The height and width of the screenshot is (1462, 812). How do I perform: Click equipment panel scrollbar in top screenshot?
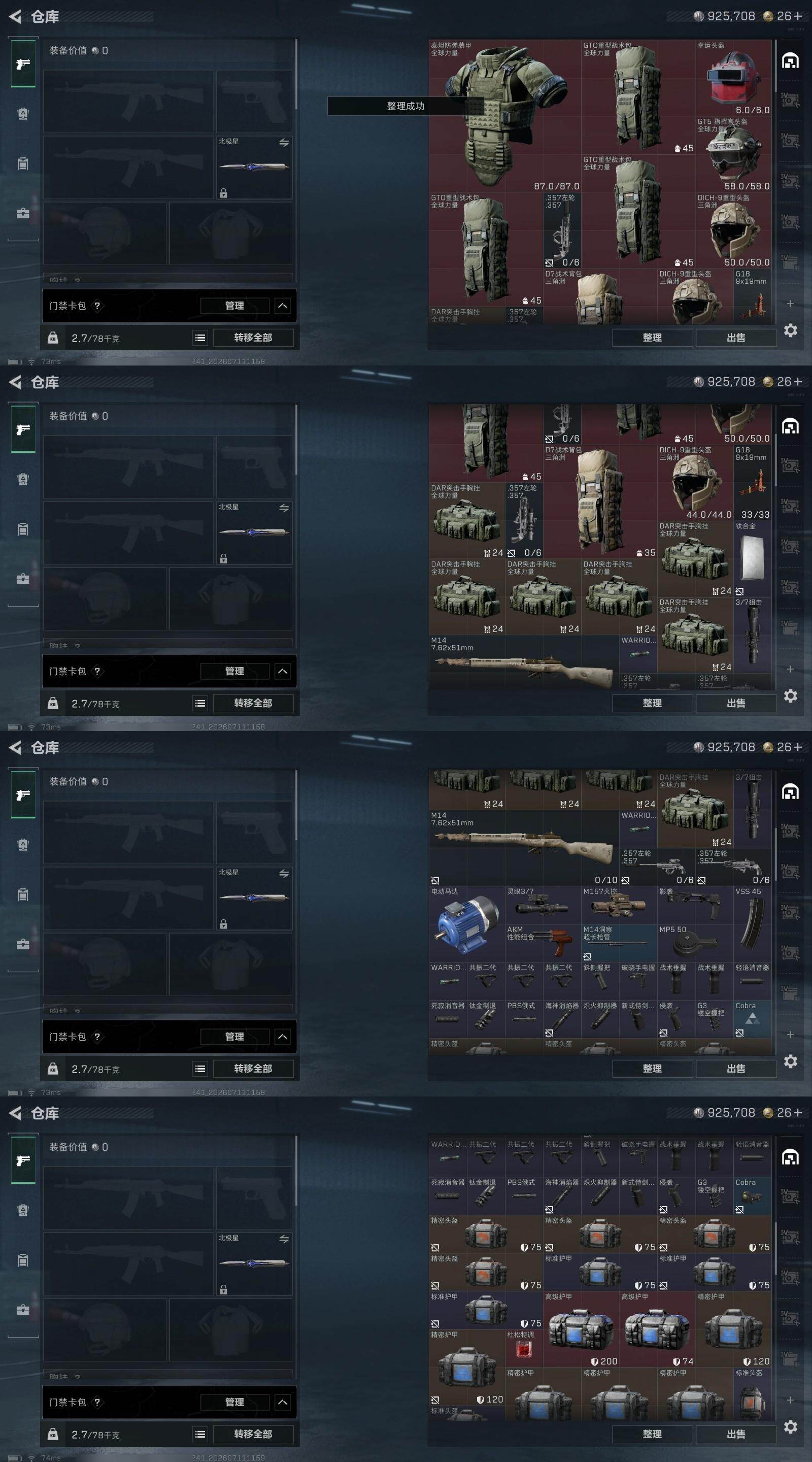coord(296,74)
